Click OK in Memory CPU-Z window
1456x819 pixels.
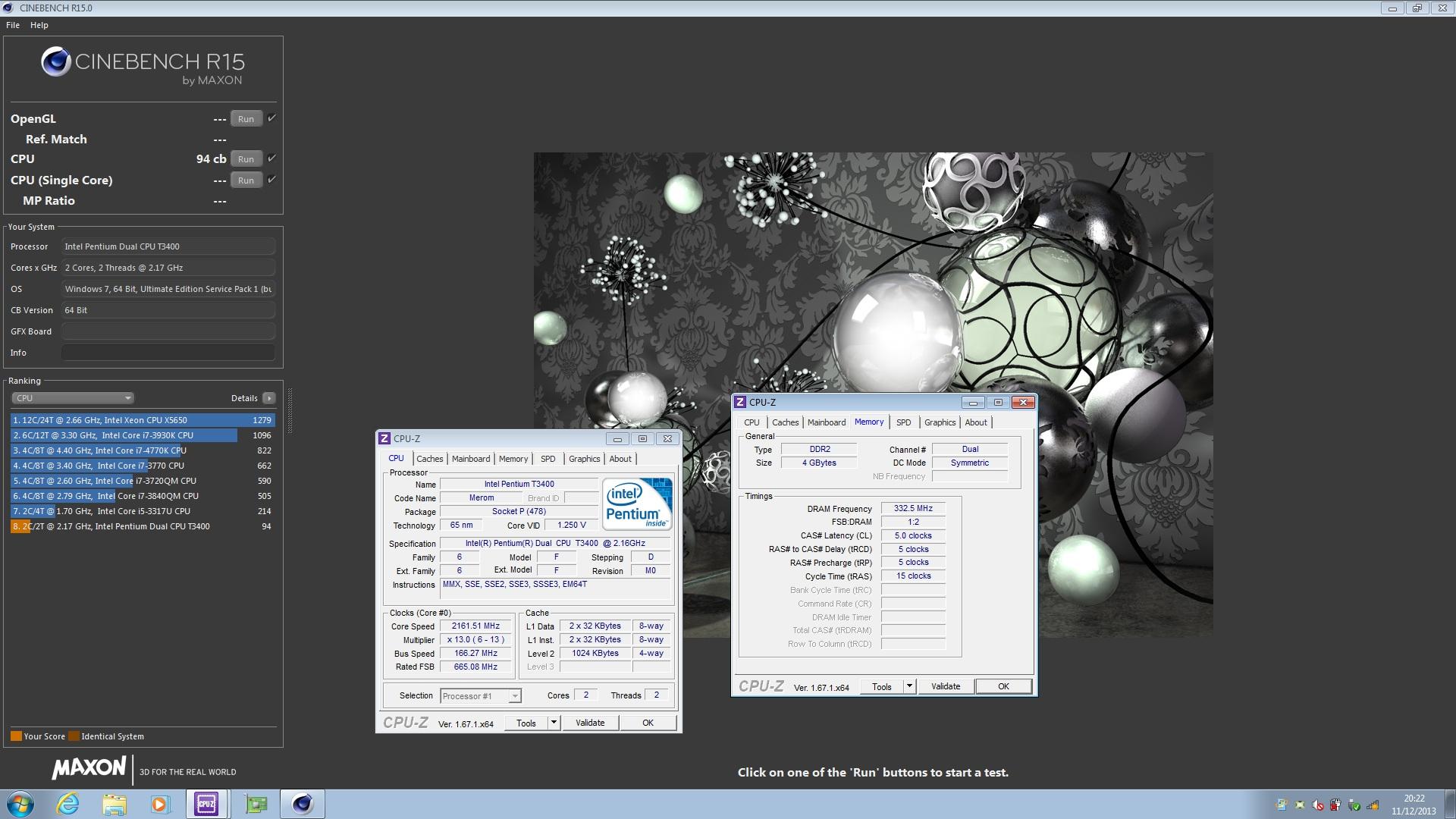pyautogui.click(x=1003, y=686)
